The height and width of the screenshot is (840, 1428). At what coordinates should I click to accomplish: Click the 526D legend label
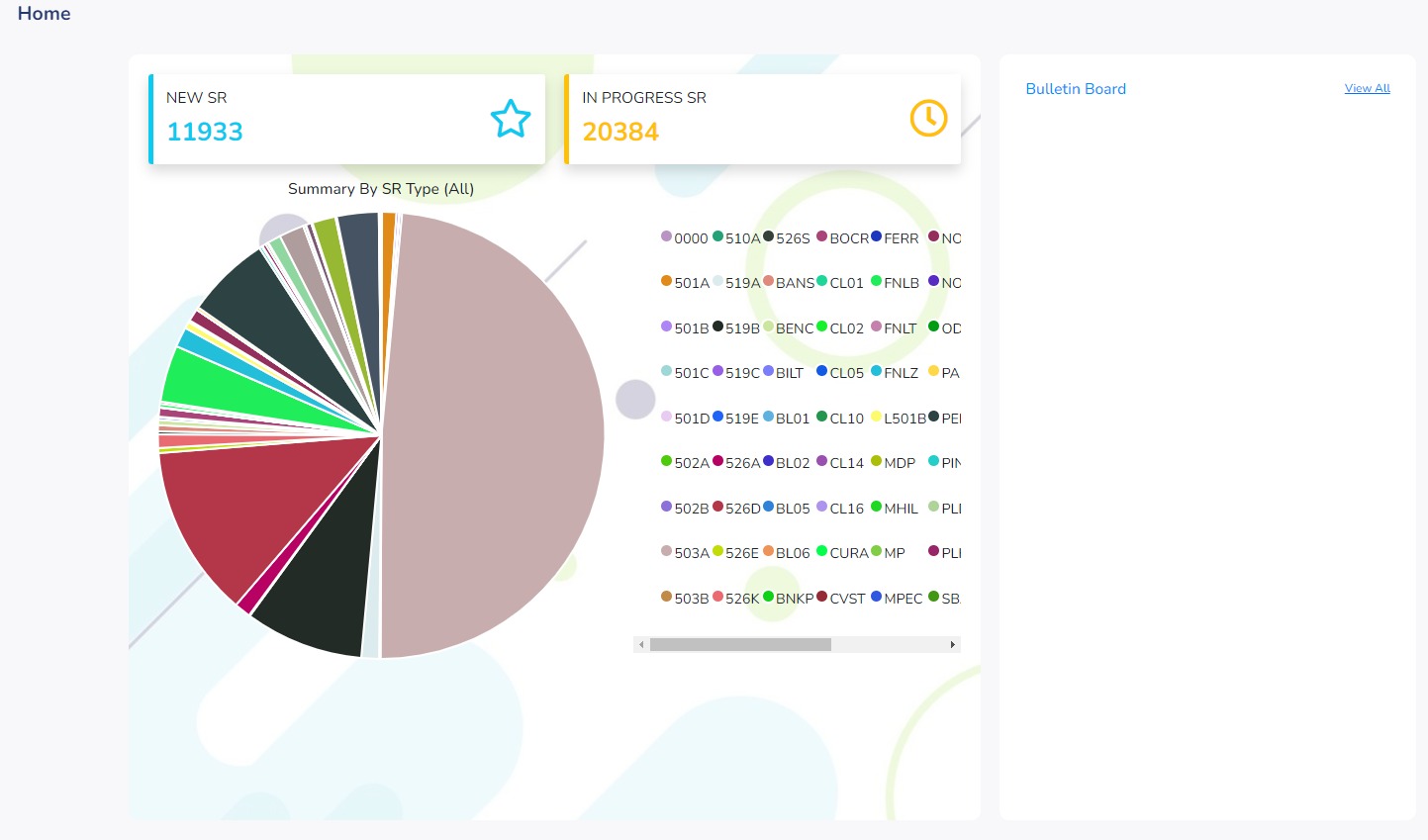click(743, 509)
